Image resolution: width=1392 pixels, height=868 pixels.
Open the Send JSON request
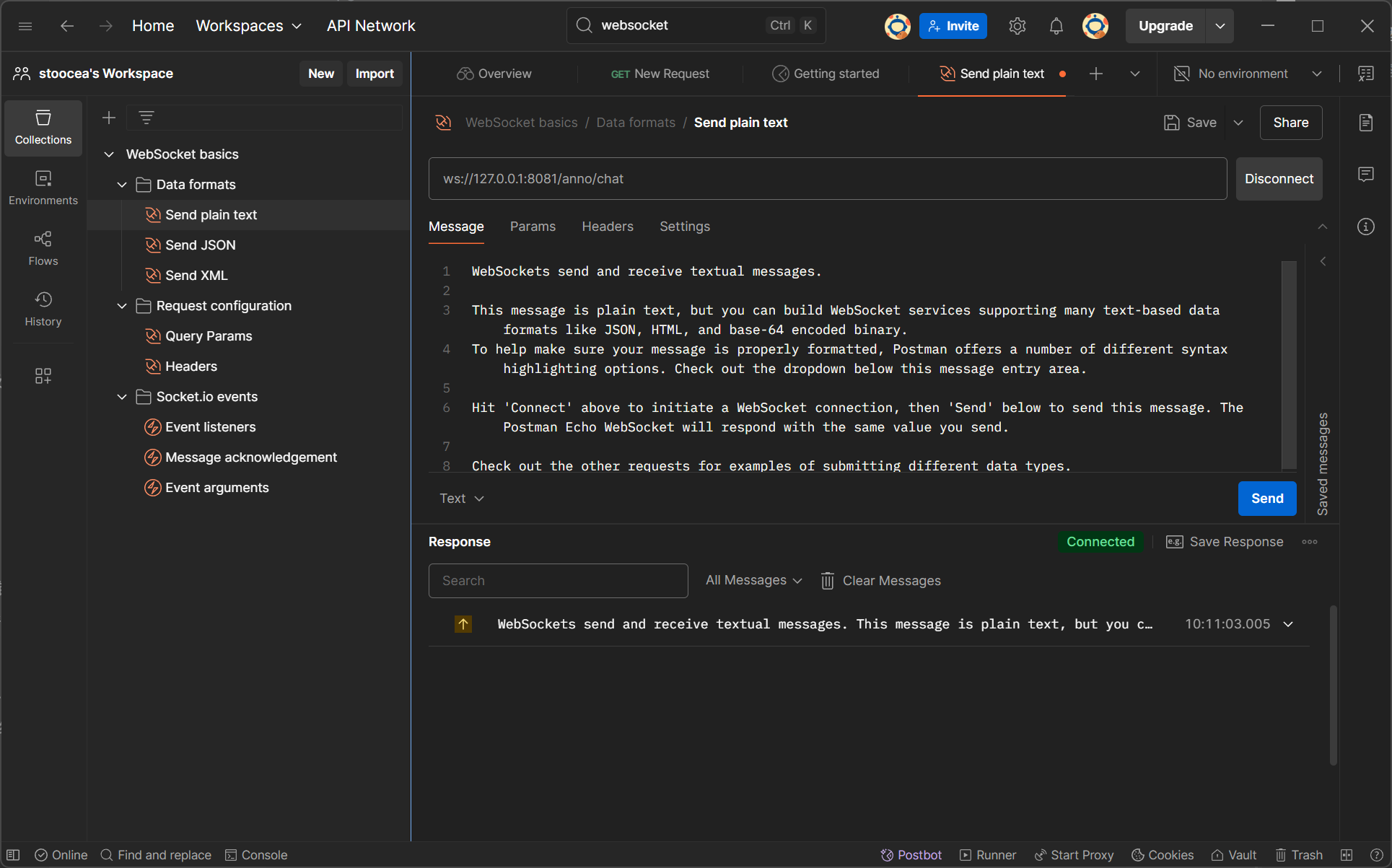(x=200, y=245)
